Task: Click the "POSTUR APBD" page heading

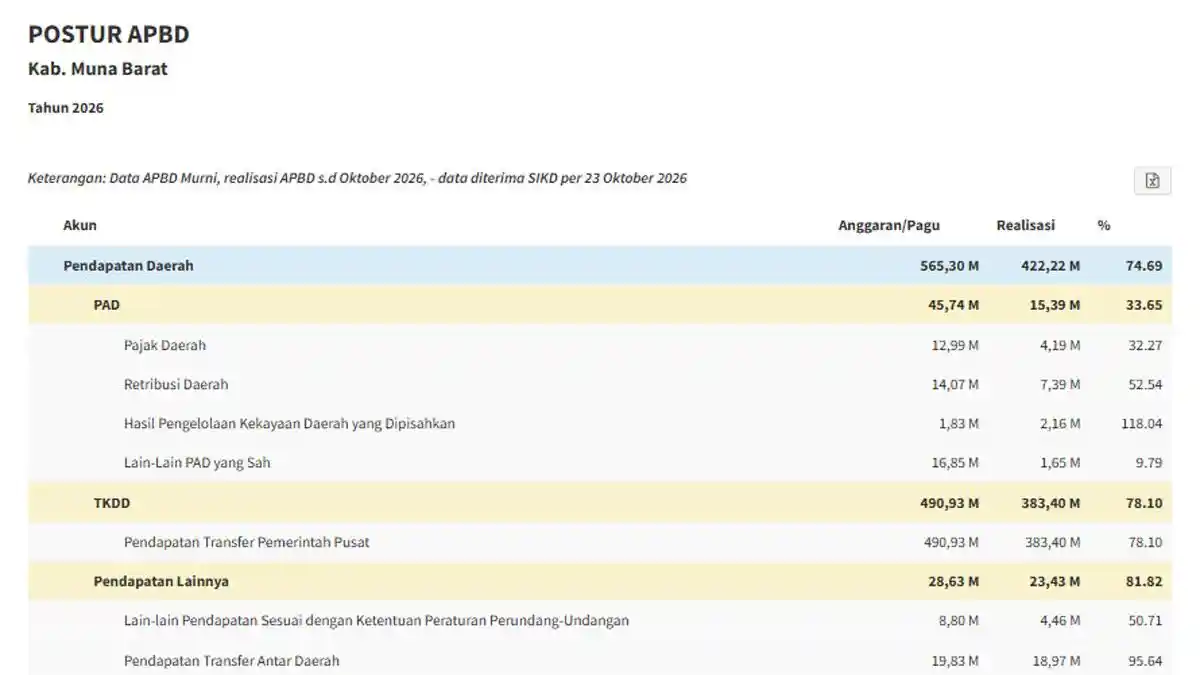Action: pos(108,35)
